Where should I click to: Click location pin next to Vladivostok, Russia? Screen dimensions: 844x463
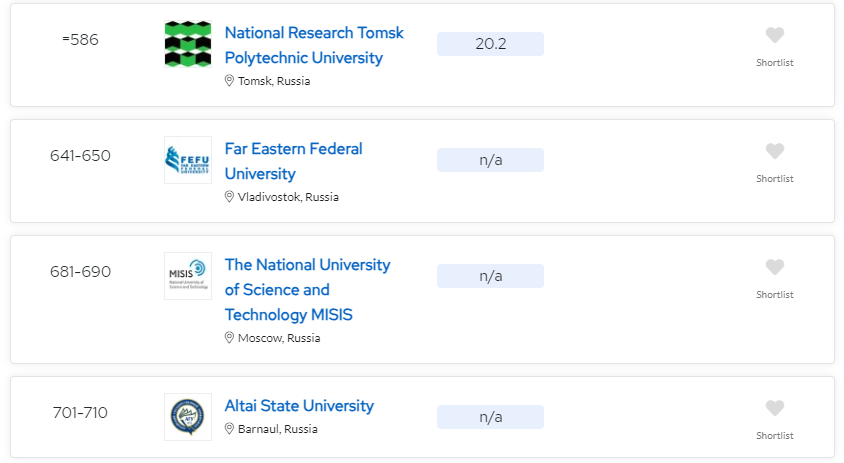[229, 197]
